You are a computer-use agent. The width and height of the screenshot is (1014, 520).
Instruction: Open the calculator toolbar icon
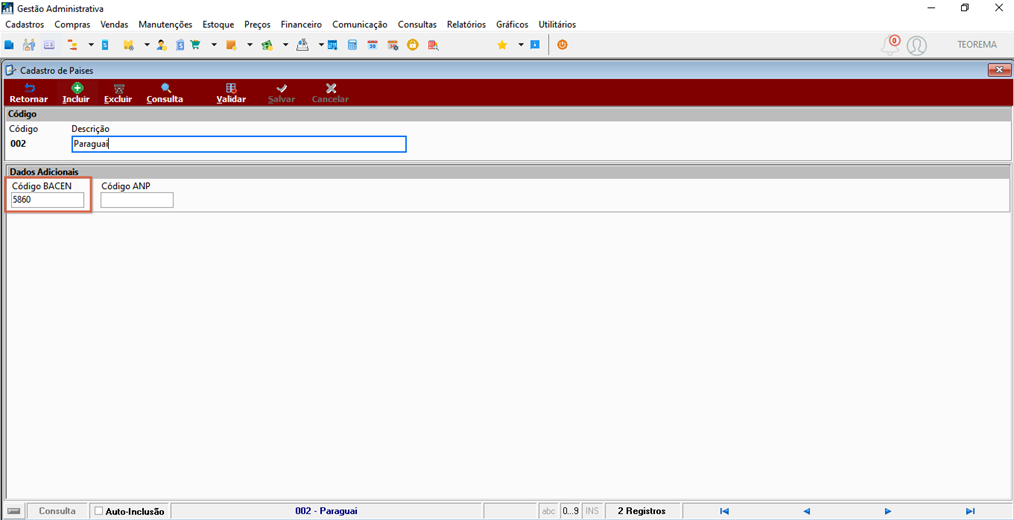tap(352, 45)
